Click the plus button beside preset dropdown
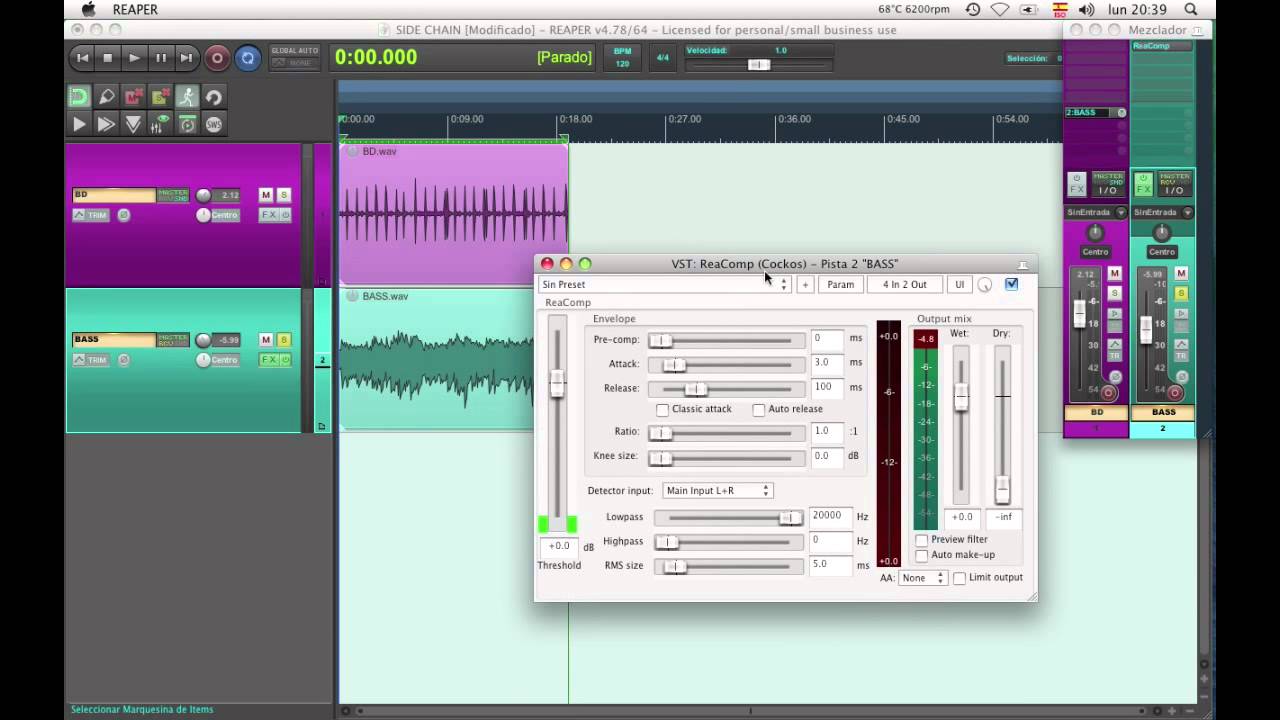The image size is (1280, 720). [804, 285]
